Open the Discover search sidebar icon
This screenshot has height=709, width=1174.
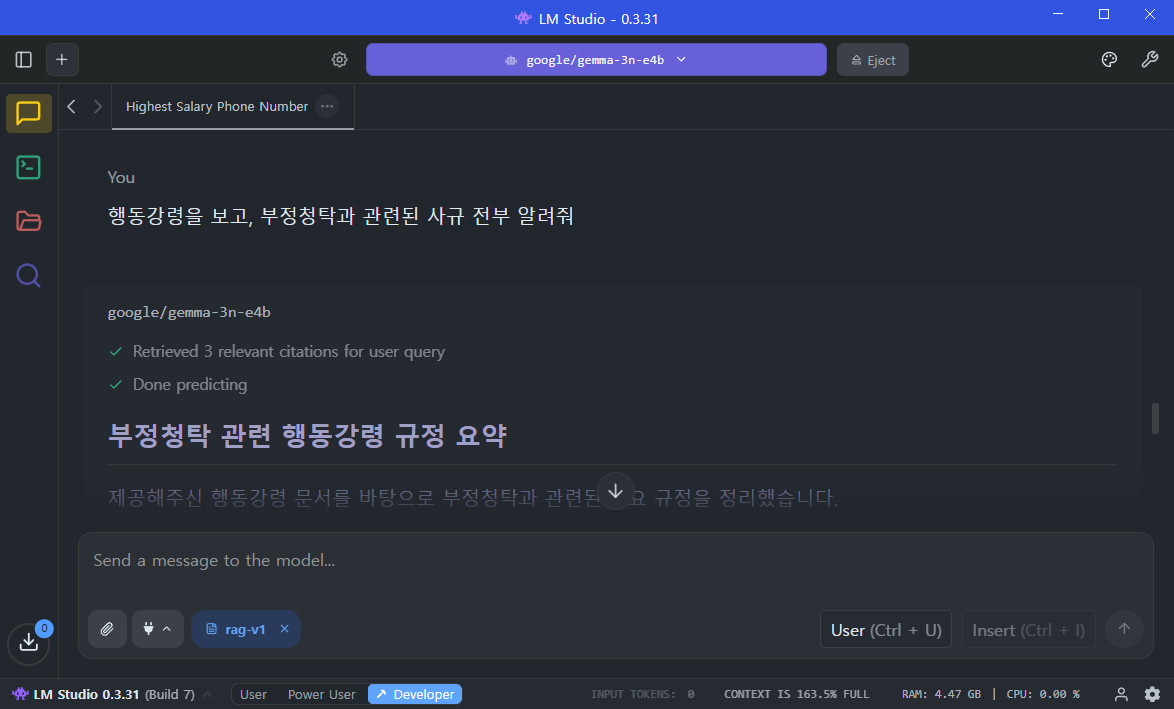click(29, 275)
